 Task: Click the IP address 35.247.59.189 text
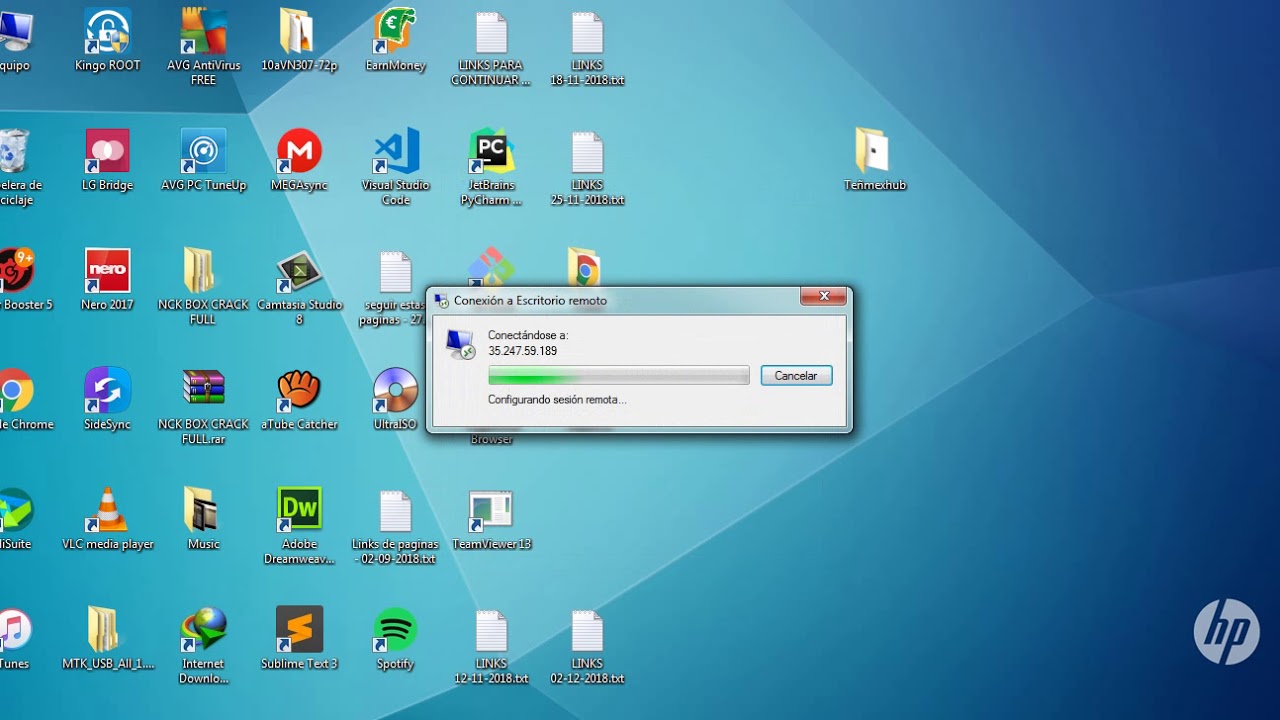(523, 351)
